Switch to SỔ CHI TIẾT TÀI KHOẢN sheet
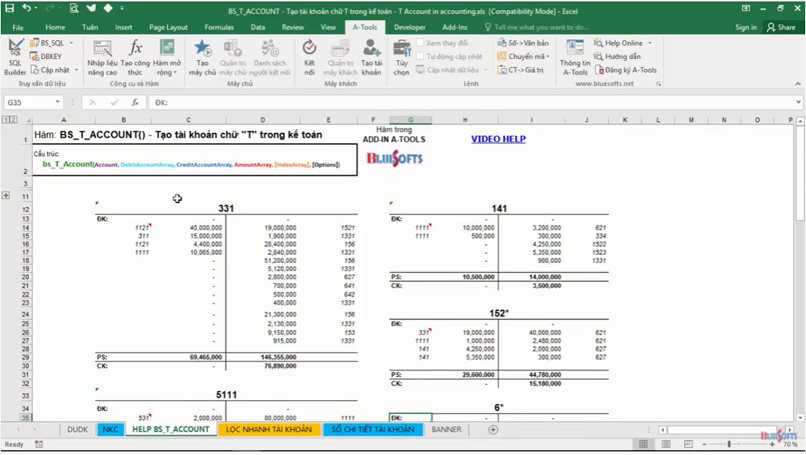Viewport: 806px width, 455px height. tap(373, 429)
